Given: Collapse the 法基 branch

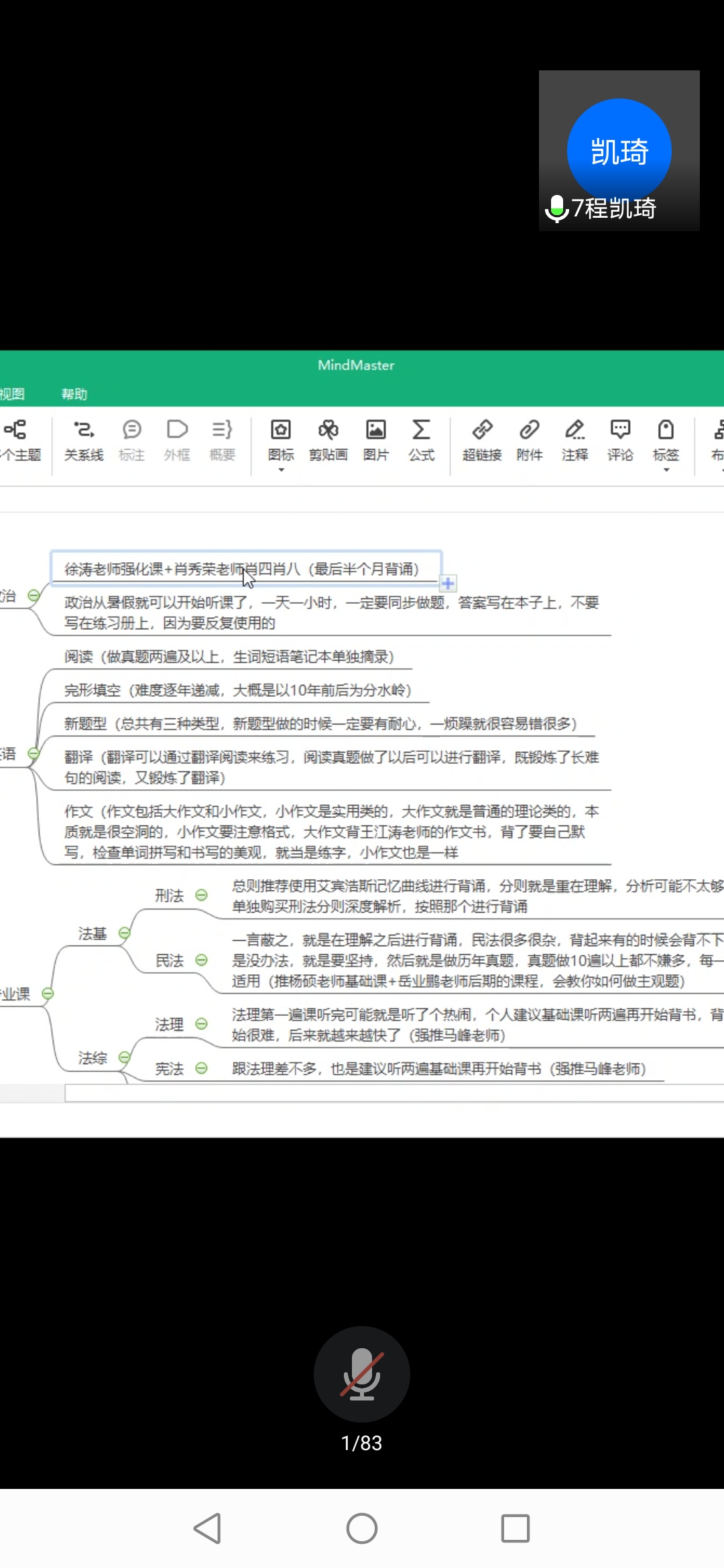Looking at the screenshot, I should click(x=124, y=933).
